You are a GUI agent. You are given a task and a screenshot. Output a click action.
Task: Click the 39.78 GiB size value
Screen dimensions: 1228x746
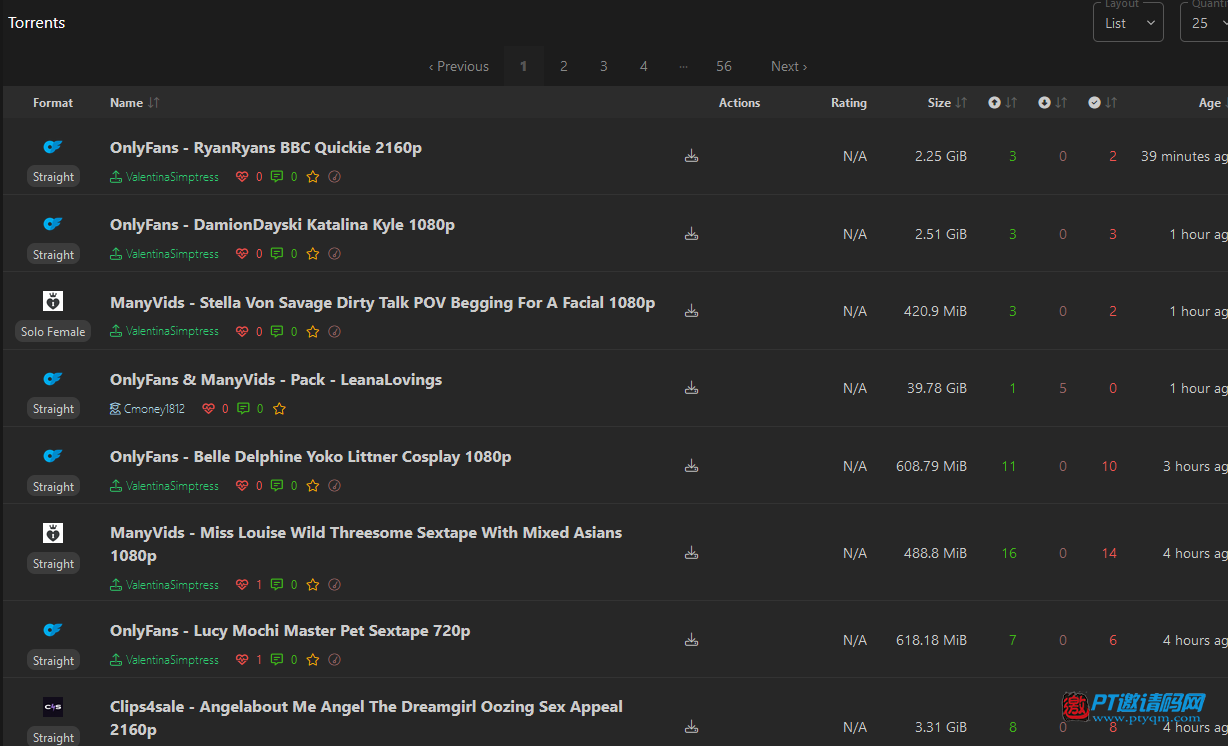(x=937, y=388)
